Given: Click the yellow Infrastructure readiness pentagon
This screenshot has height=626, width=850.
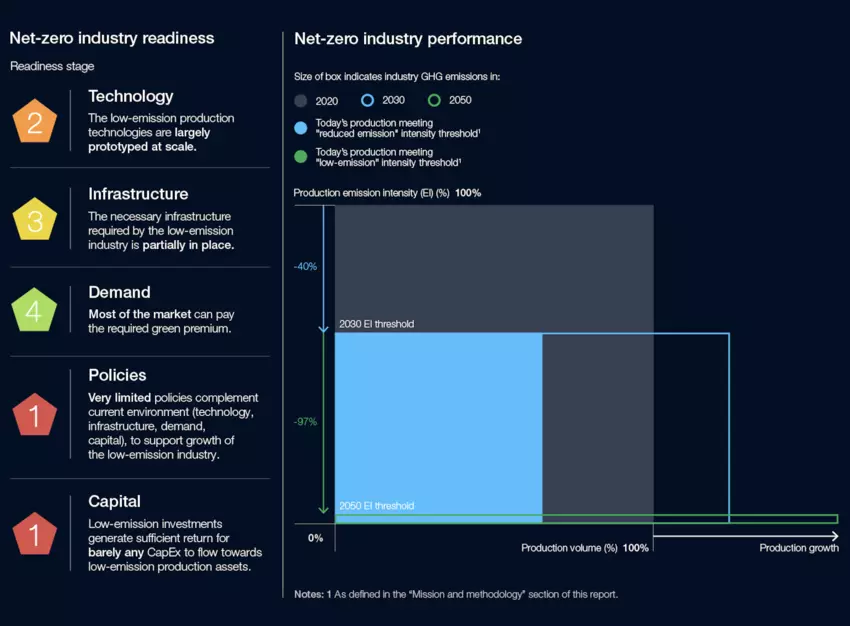Looking at the screenshot, I should click(35, 220).
